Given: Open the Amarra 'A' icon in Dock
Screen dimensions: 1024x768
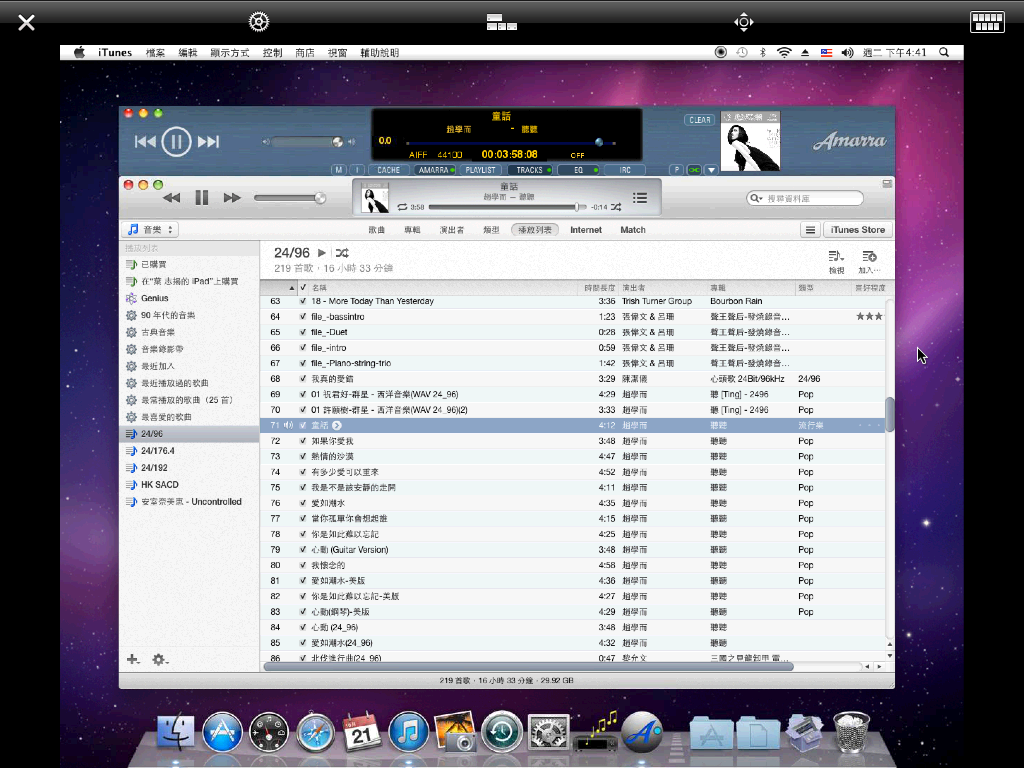Looking at the screenshot, I should (x=642, y=732).
